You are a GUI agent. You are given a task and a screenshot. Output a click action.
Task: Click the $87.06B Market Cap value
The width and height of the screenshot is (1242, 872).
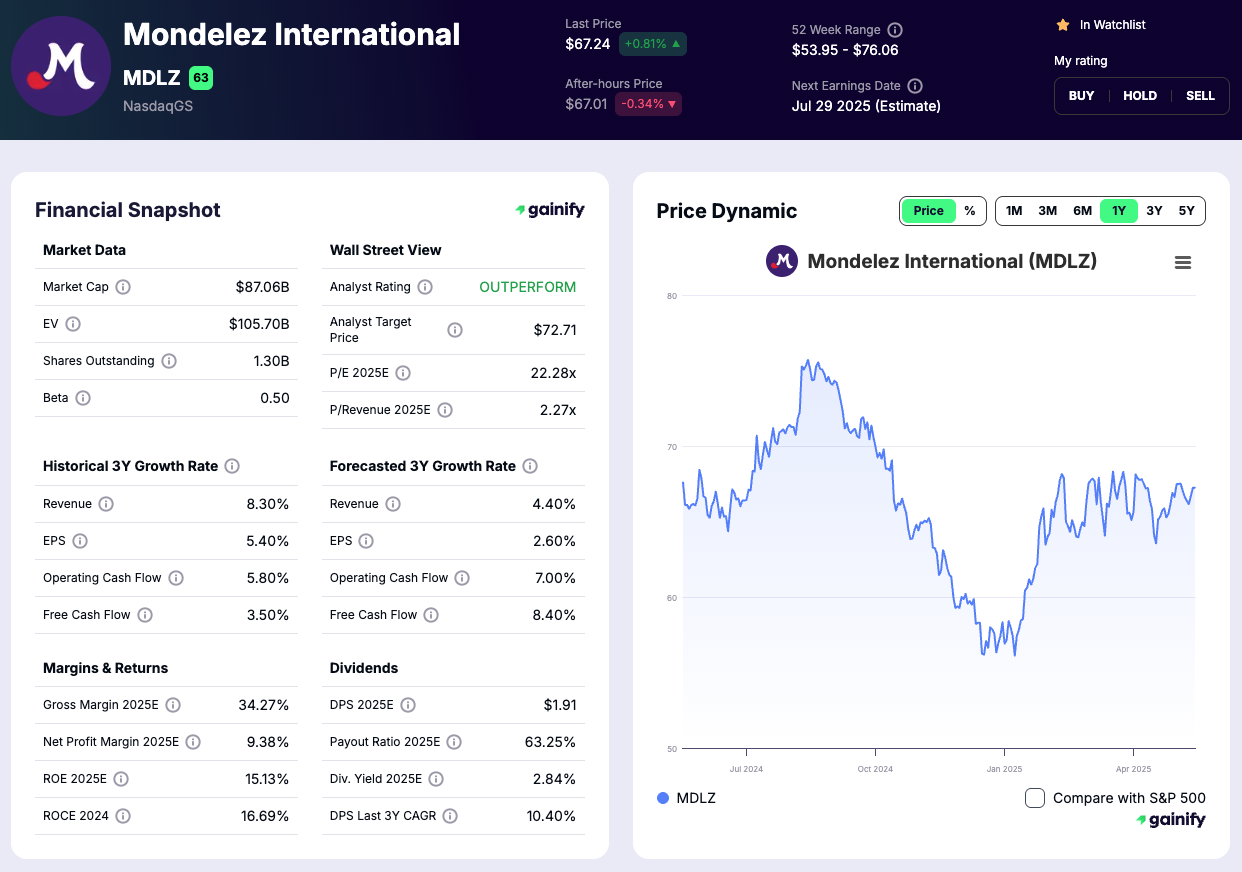pyautogui.click(x=263, y=287)
